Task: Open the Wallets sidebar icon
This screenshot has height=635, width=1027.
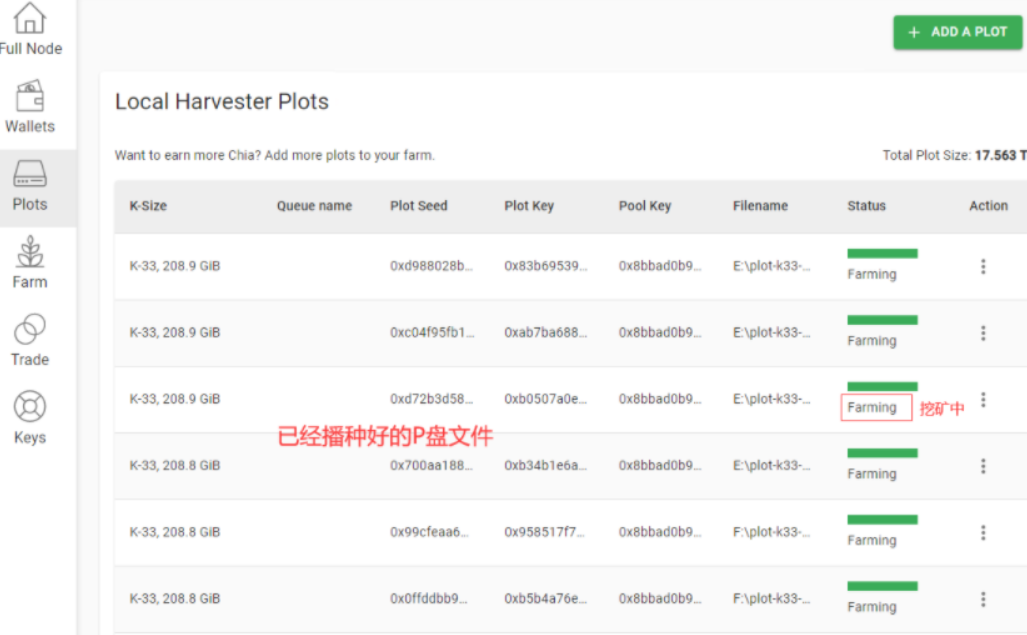Action: click(30, 96)
